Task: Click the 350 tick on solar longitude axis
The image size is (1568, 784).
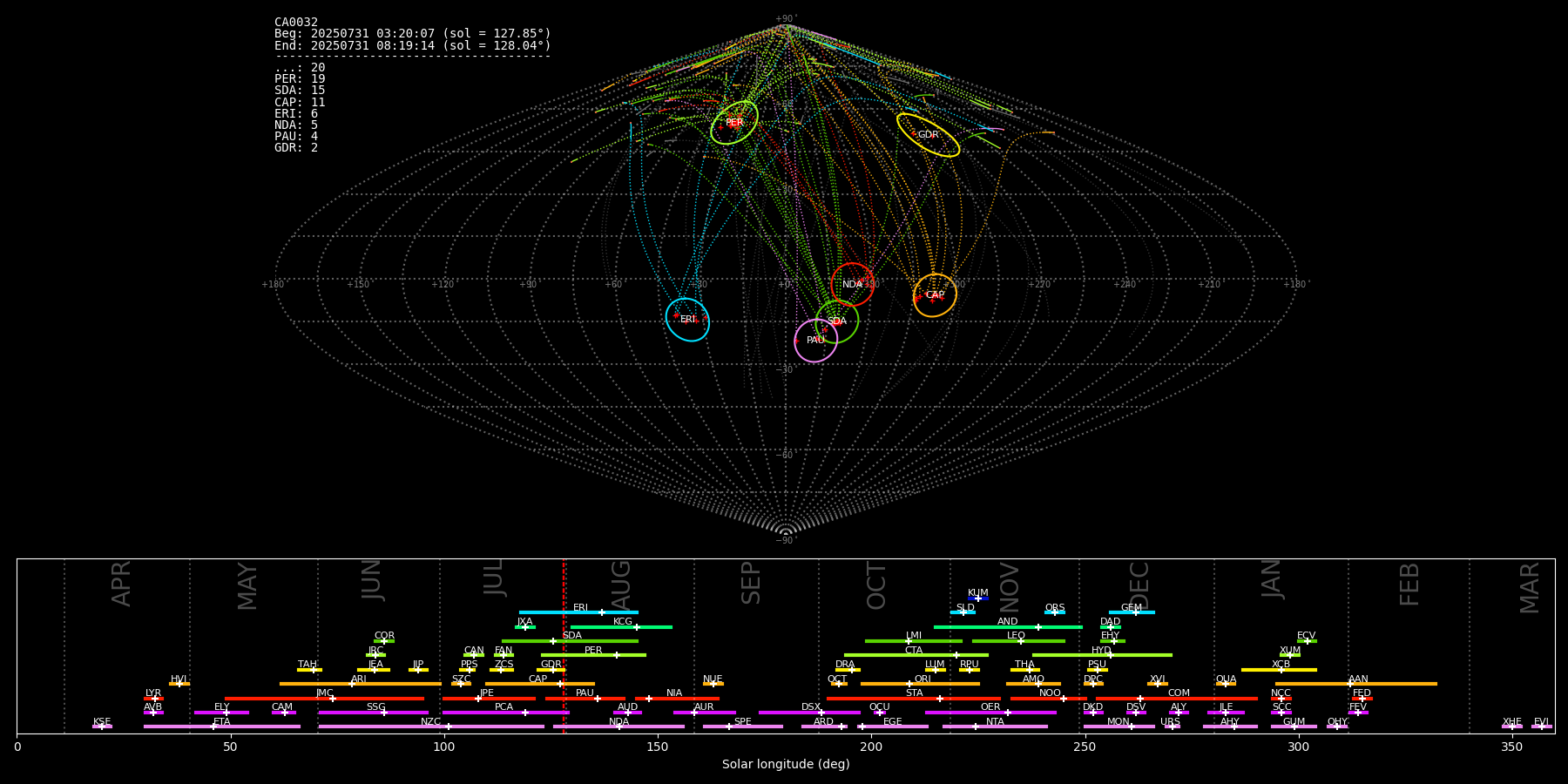Action: [1511, 747]
